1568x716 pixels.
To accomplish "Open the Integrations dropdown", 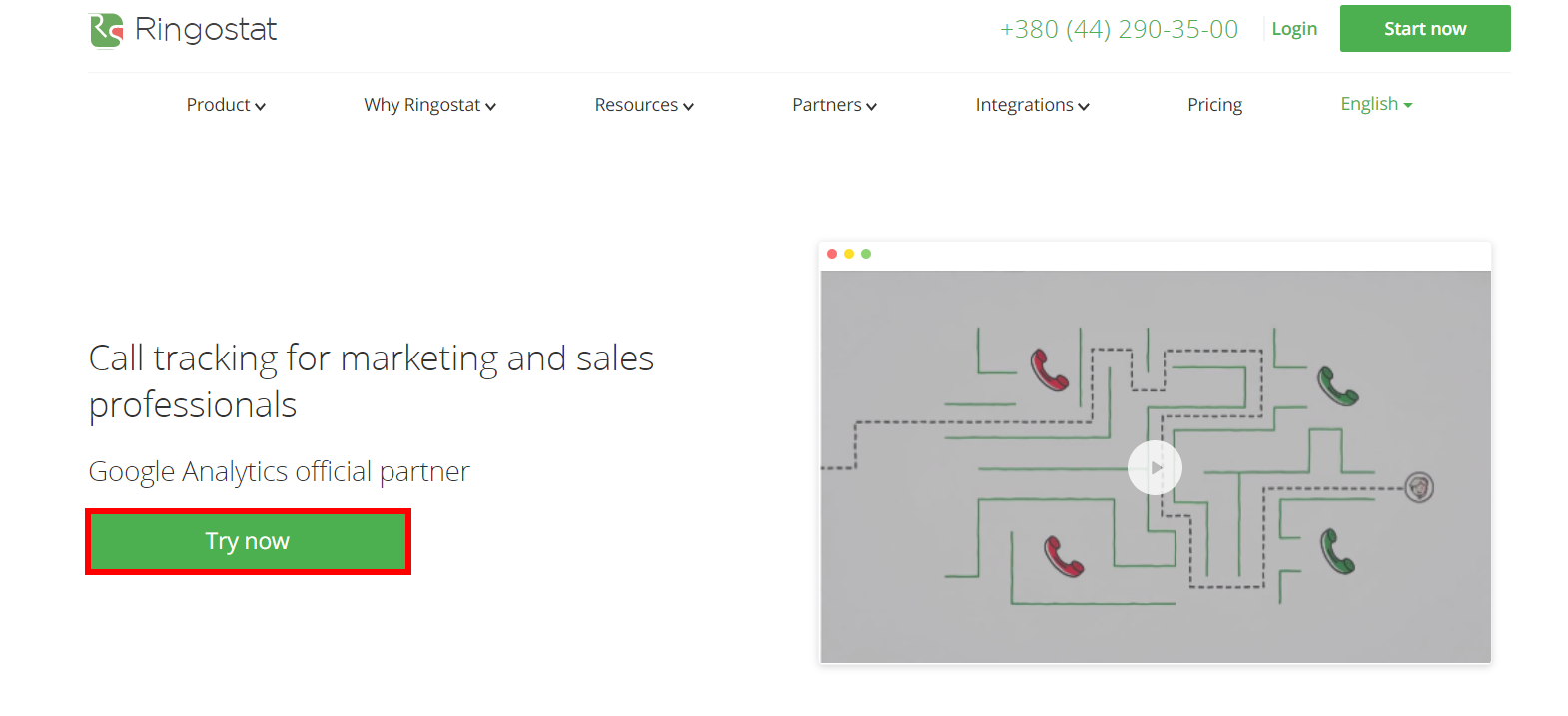I will pyautogui.click(x=1032, y=105).
